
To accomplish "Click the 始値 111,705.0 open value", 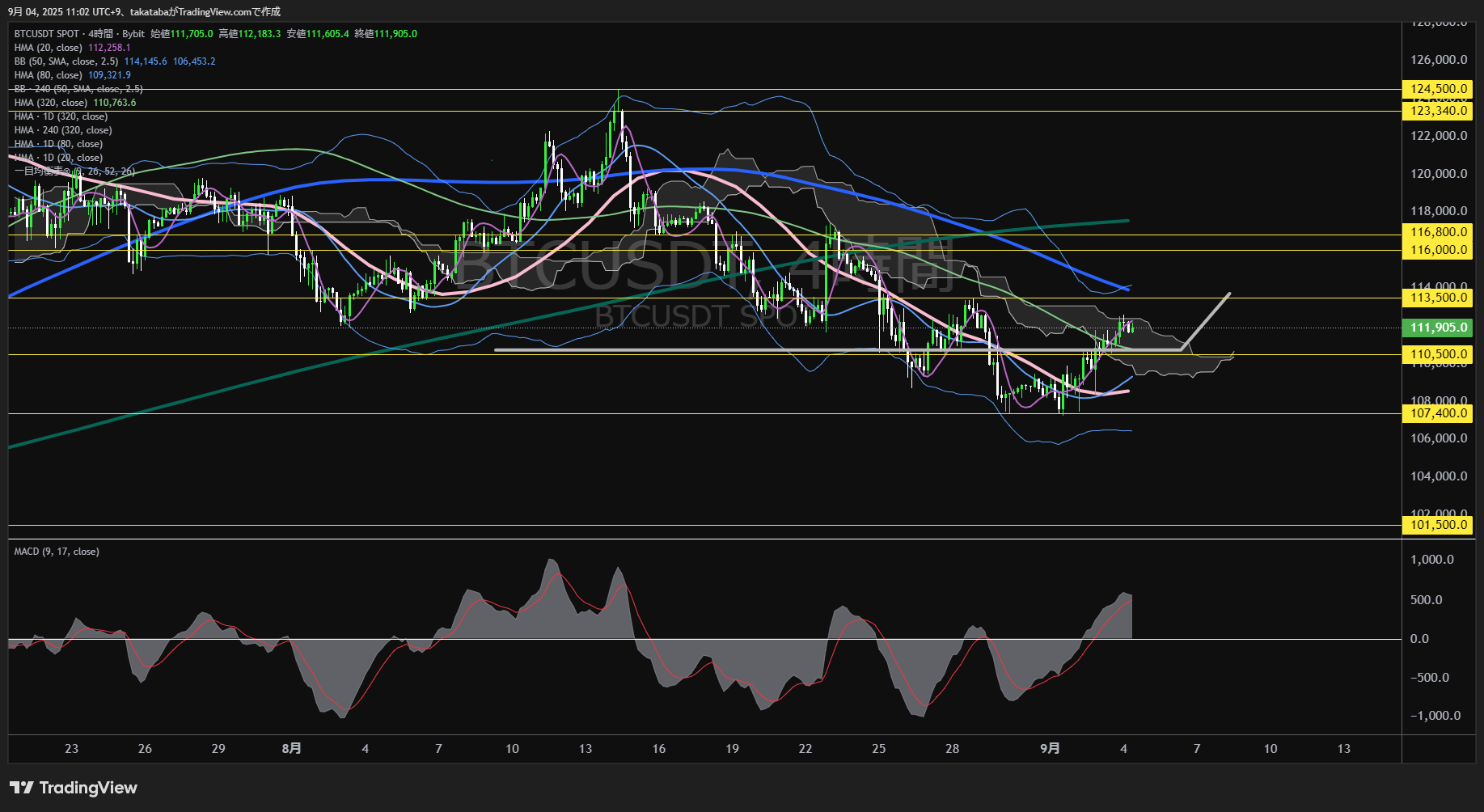I will click(182, 34).
